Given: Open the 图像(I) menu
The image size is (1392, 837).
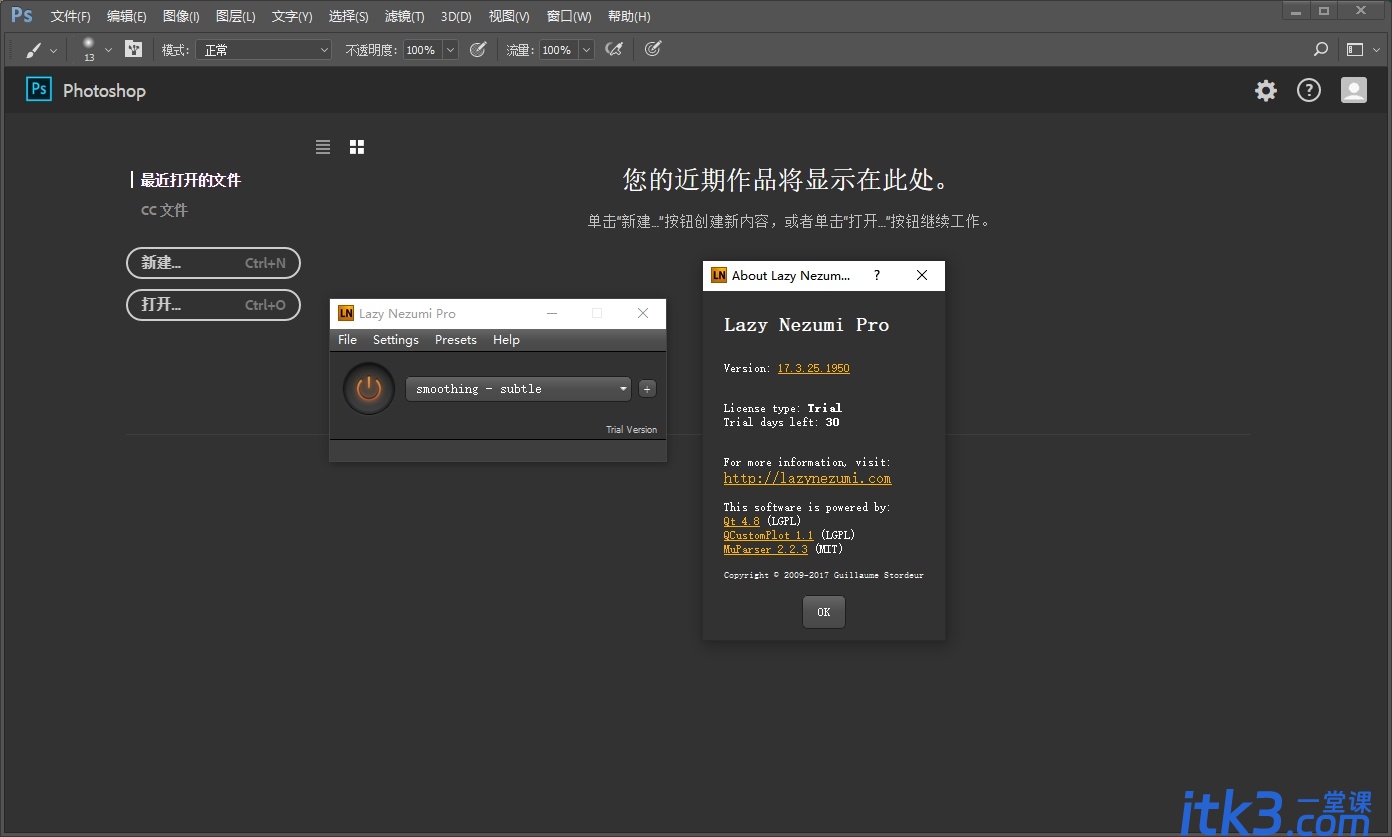Looking at the screenshot, I should pyautogui.click(x=181, y=16).
